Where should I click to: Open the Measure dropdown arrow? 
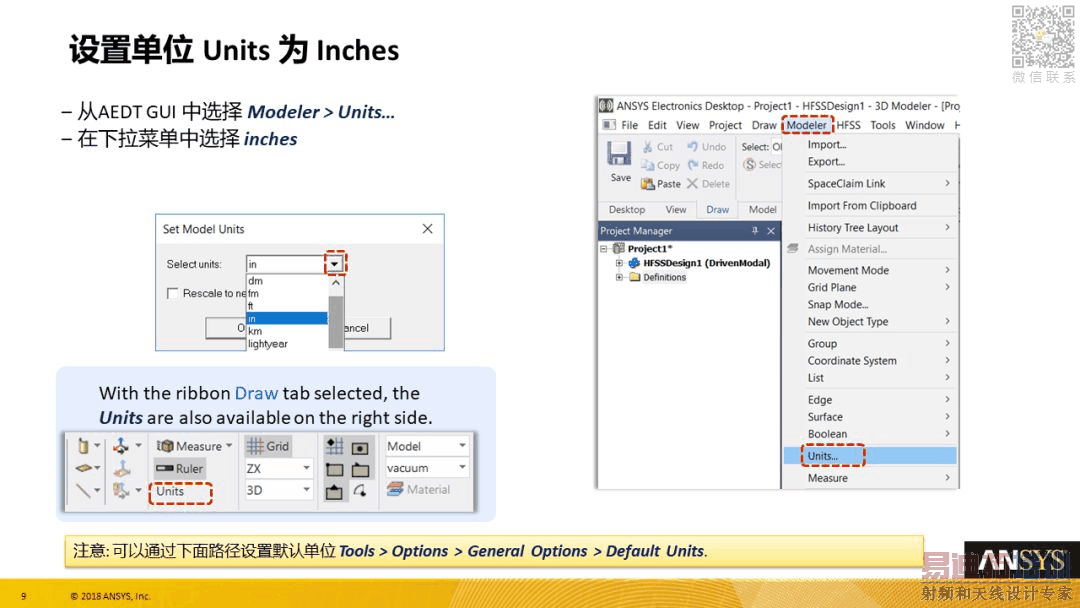pos(229,446)
